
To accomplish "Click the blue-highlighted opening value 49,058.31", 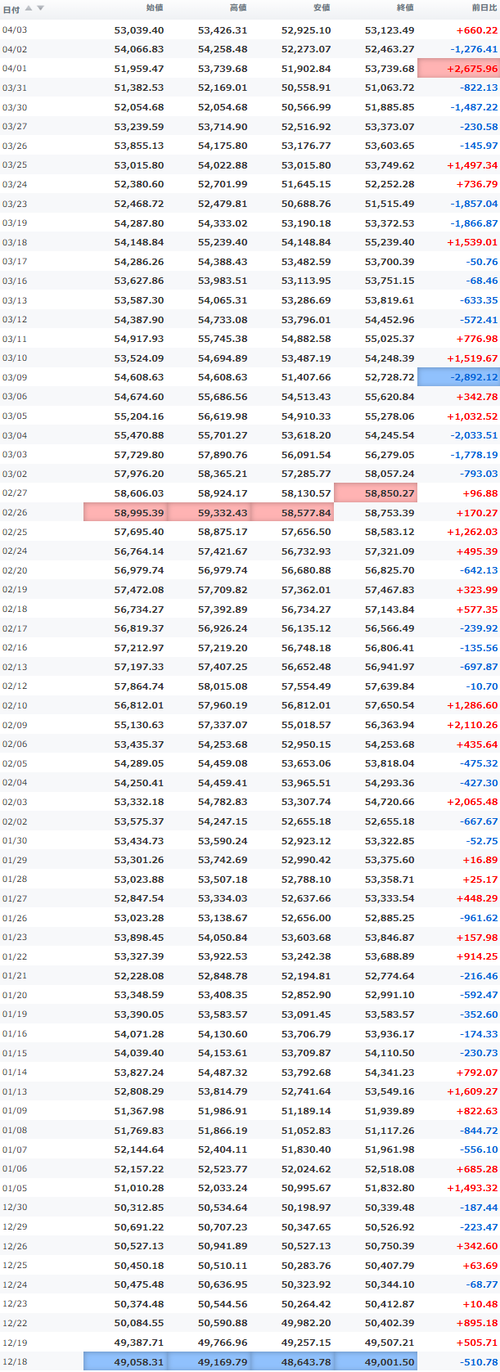I will point(125,1362).
